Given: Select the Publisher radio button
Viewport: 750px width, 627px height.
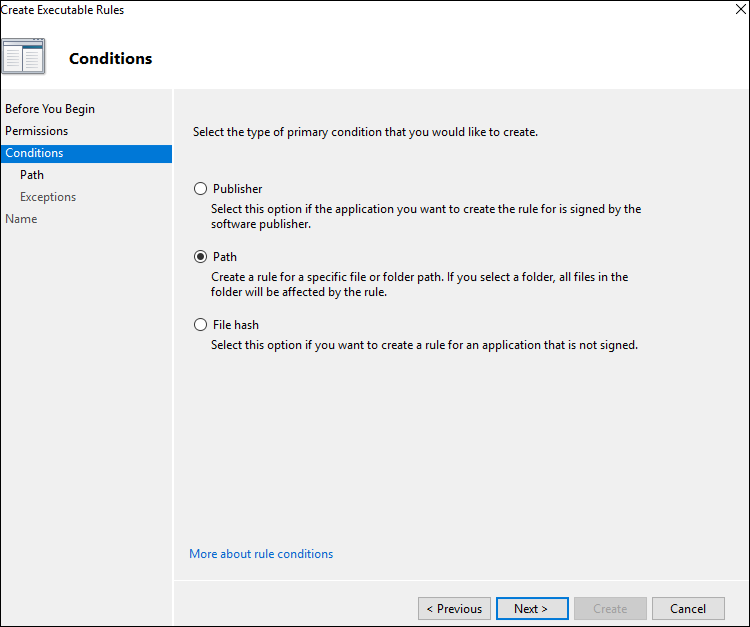Looking at the screenshot, I should (200, 188).
